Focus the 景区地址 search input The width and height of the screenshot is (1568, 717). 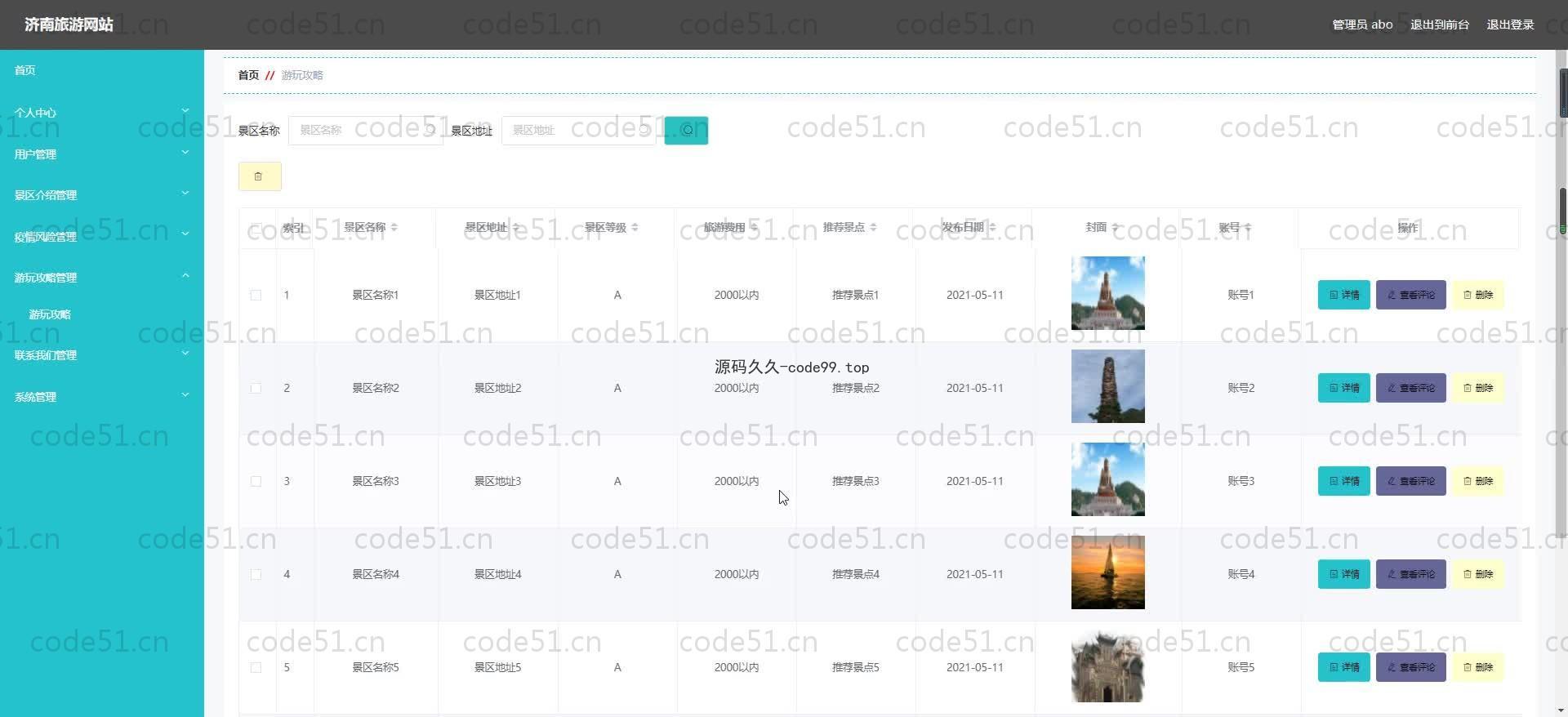(x=578, y=130)
